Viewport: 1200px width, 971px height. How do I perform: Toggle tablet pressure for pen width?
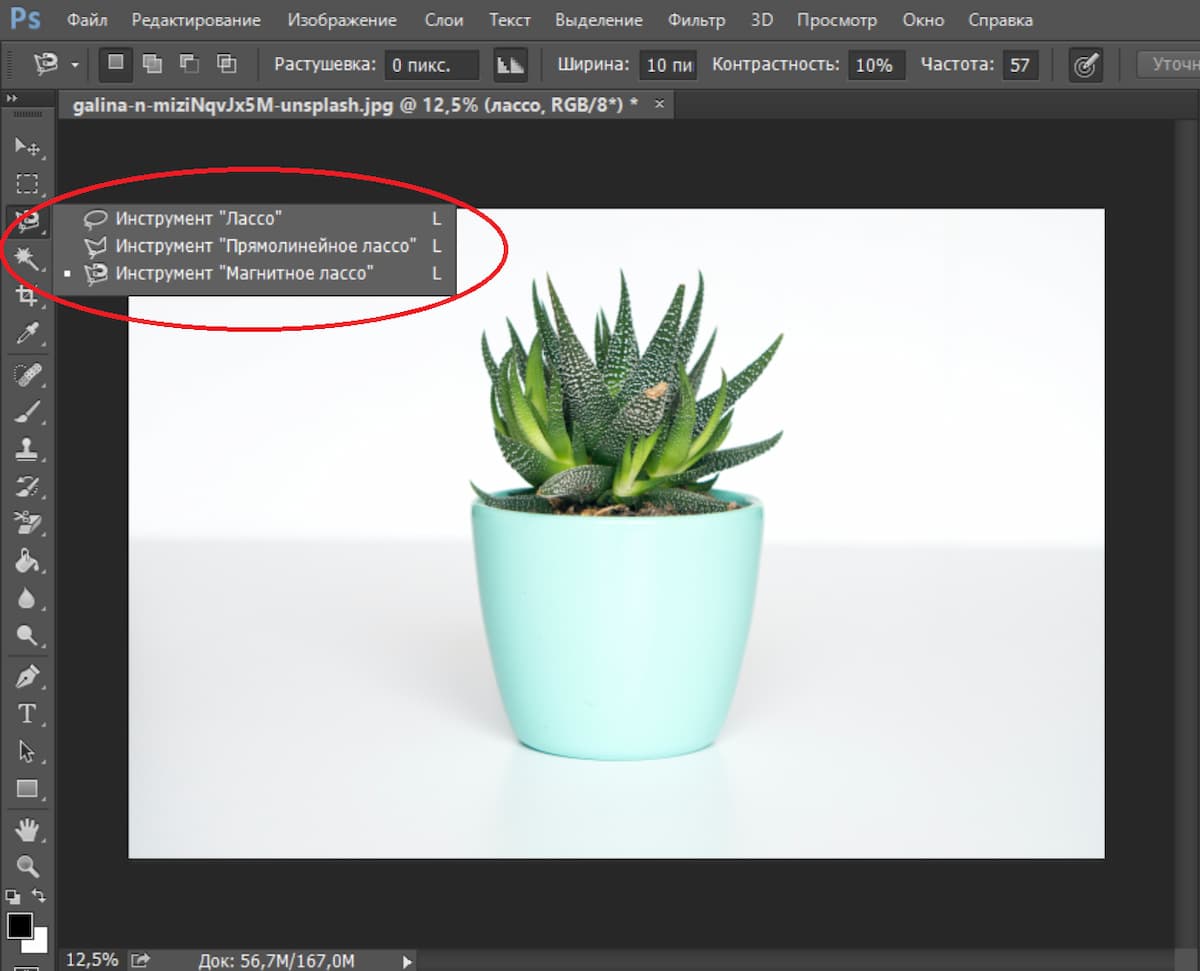(x=1084, y=65)
